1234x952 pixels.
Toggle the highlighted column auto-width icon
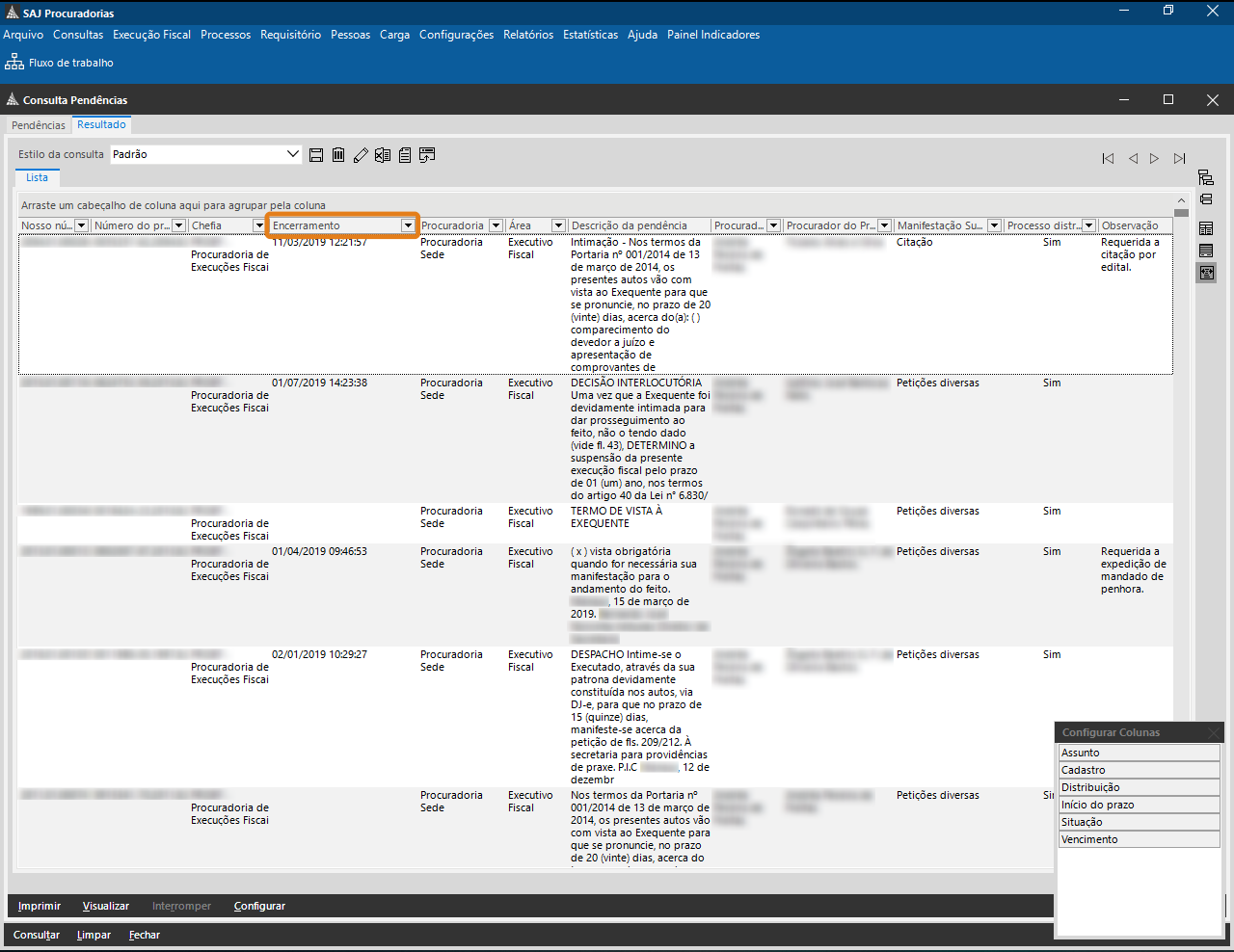click(1206, 273)
